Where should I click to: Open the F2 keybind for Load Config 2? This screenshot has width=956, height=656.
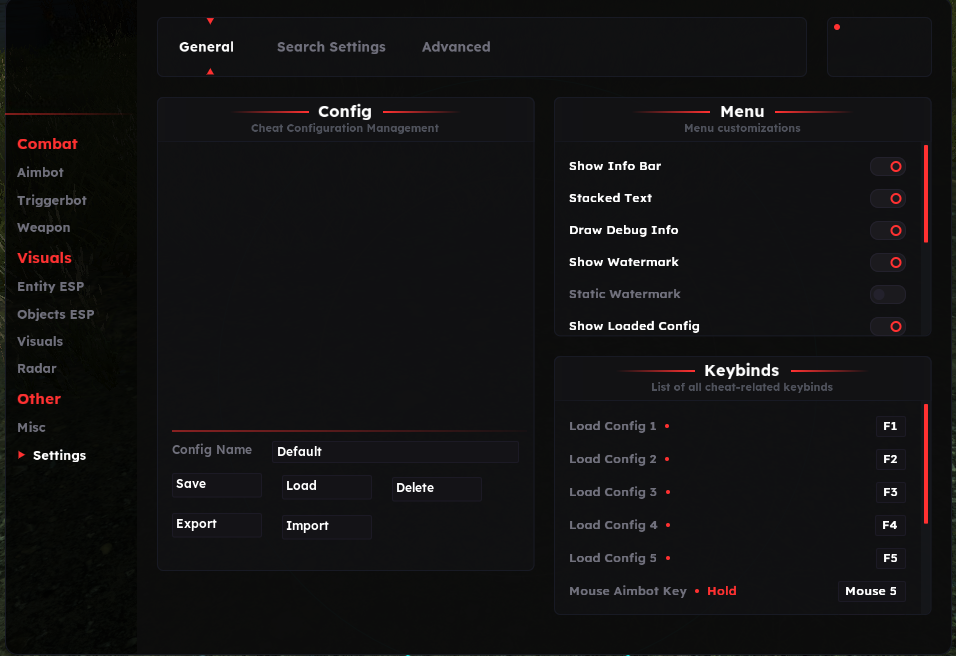pos(890,460)
